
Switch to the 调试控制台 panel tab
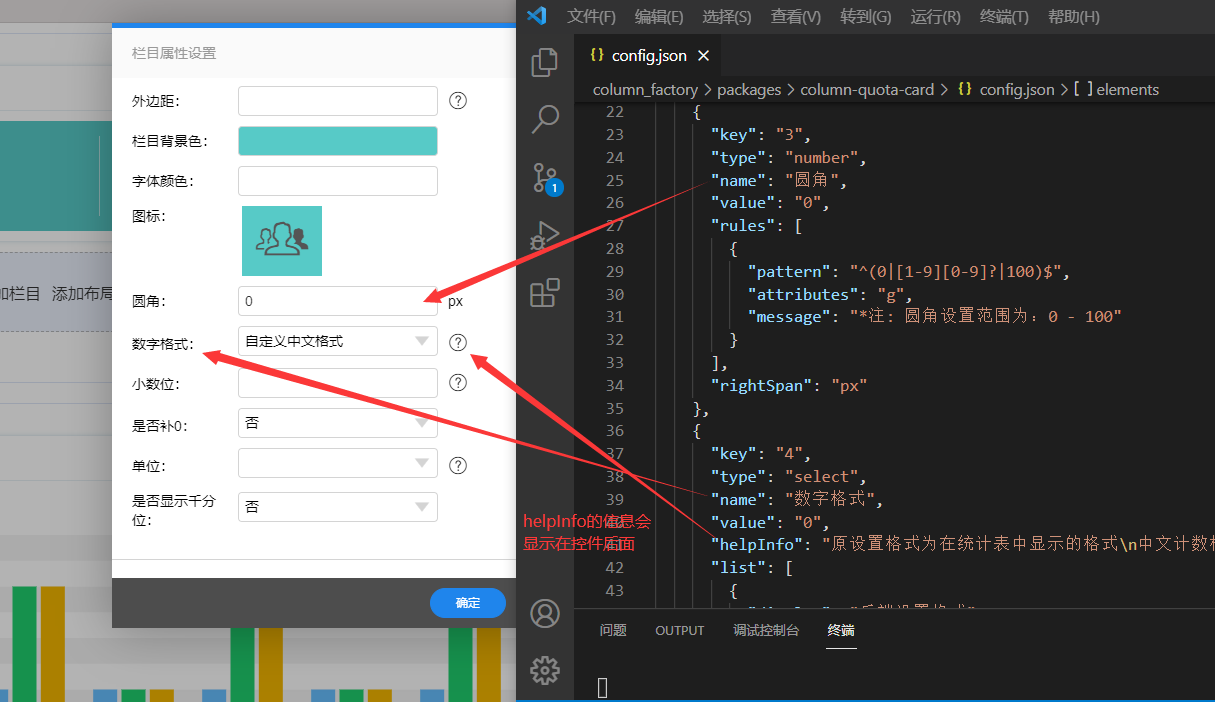coord(766,631)
